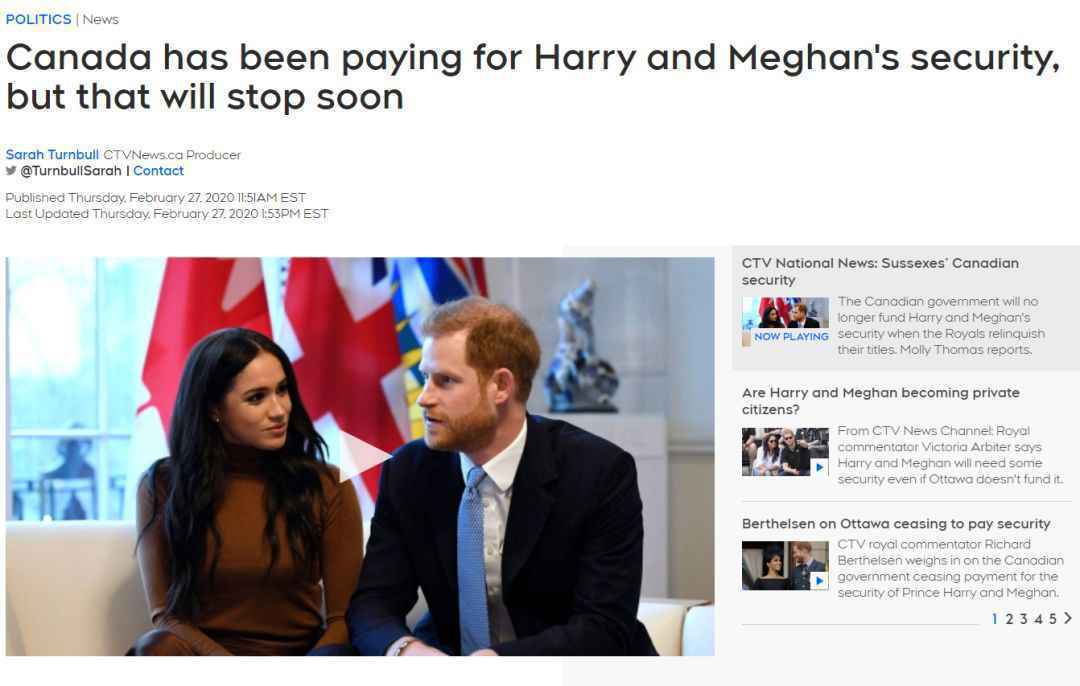Go to next page of video list arrow
This screenshot has width=1080, height=686.
point(1068,618)
